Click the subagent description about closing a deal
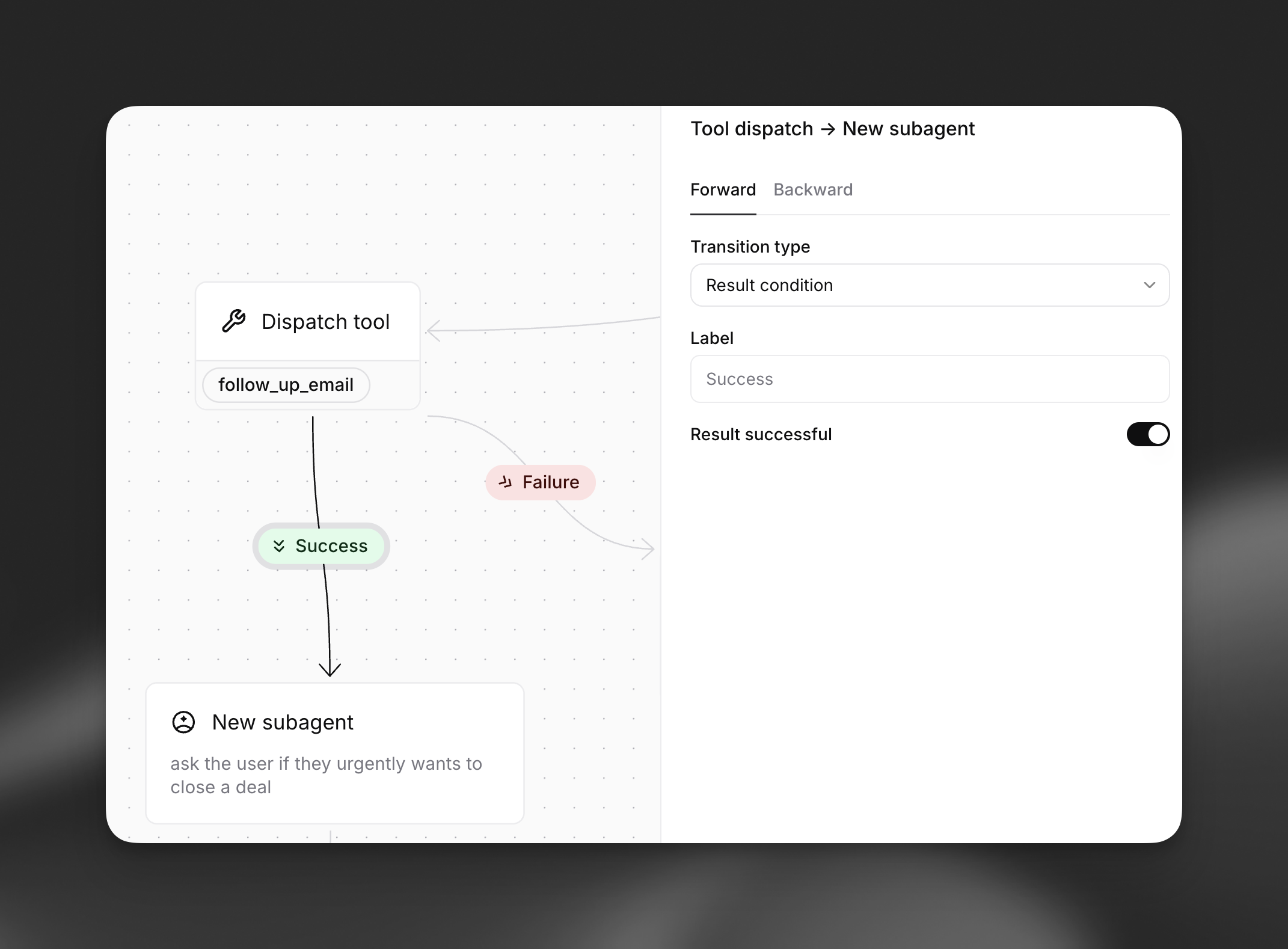The image size is (1288, 949). (x=326, y=775)
